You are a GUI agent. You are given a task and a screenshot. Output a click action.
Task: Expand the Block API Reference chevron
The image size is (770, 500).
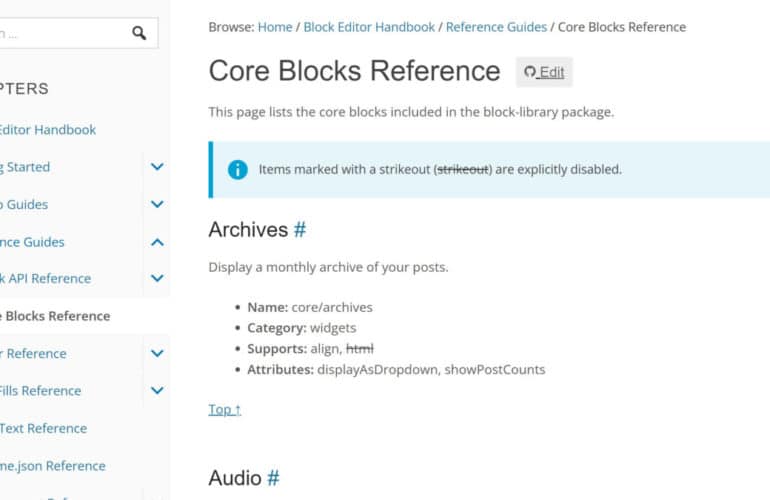click(x=157, y=279)
